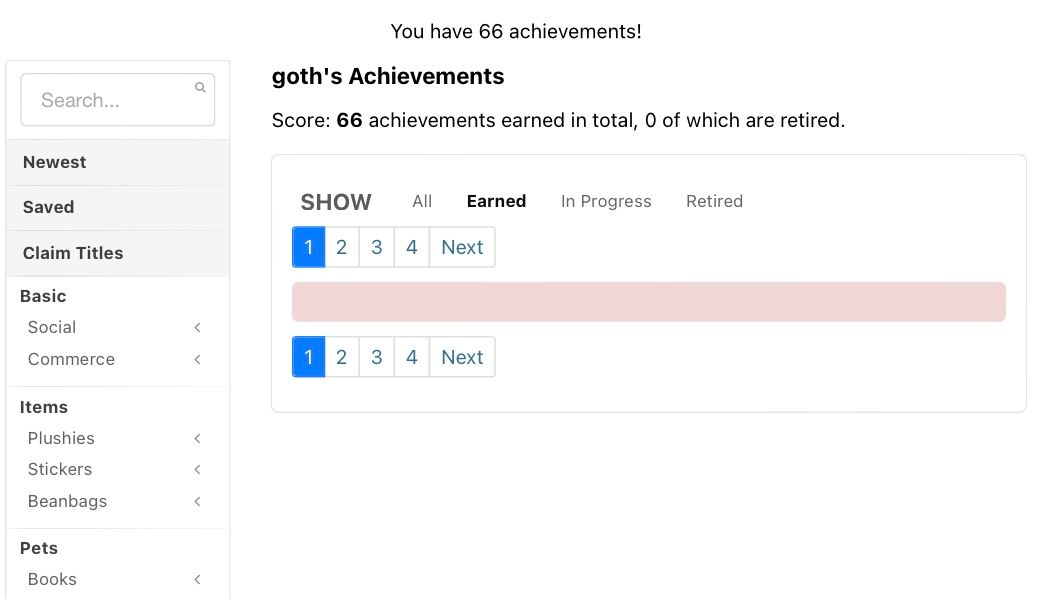Show All achievements filter
1038x599 pixels.
pos(422,201)
